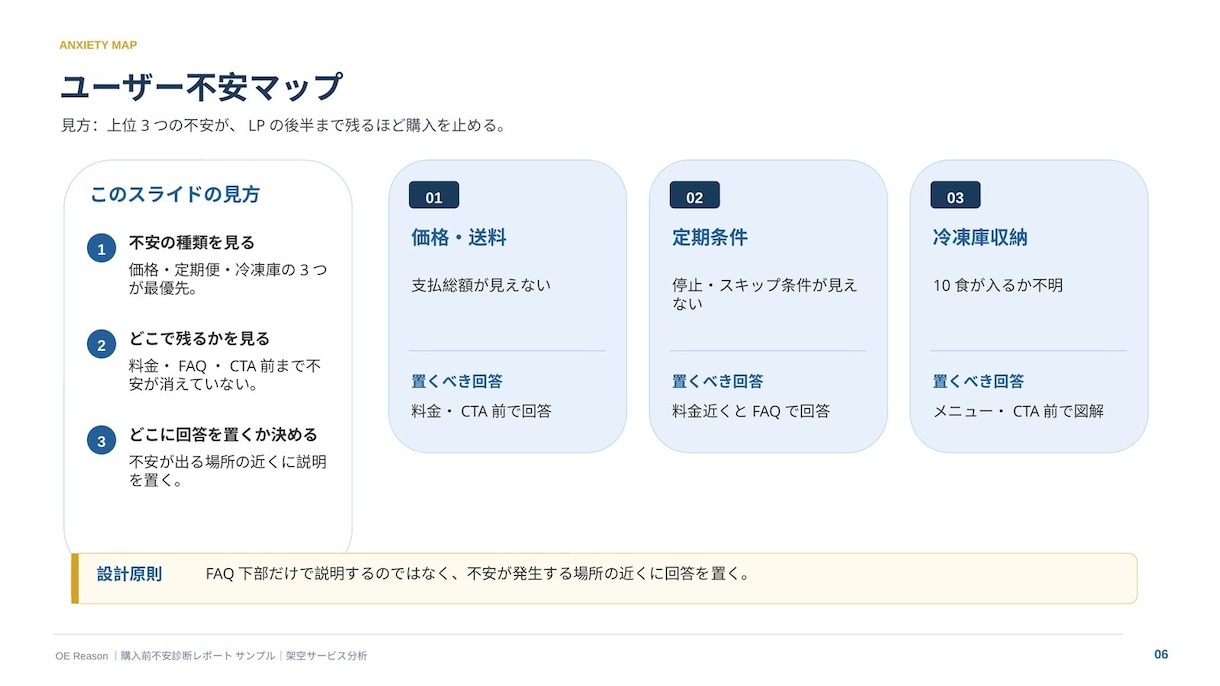Click the text 料金・CTA 前で回答
1220x686 pixels.
[x=481, y=411]
